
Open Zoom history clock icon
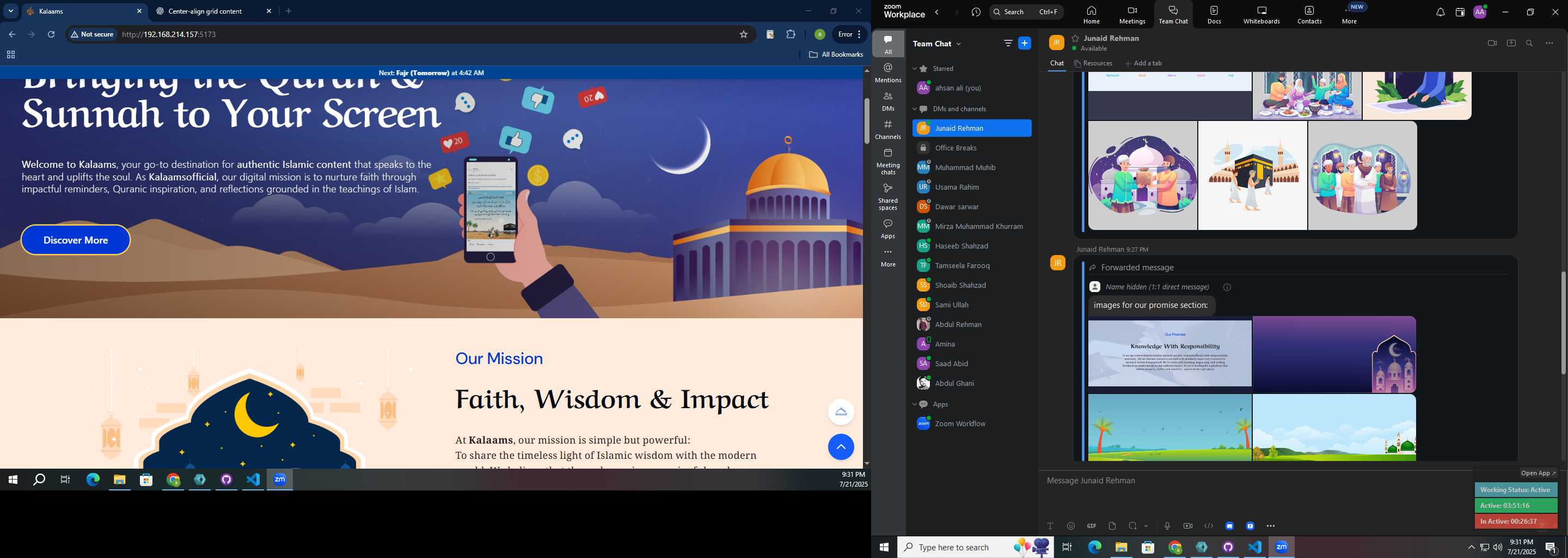pyautogui.click(x=976, y=12)
